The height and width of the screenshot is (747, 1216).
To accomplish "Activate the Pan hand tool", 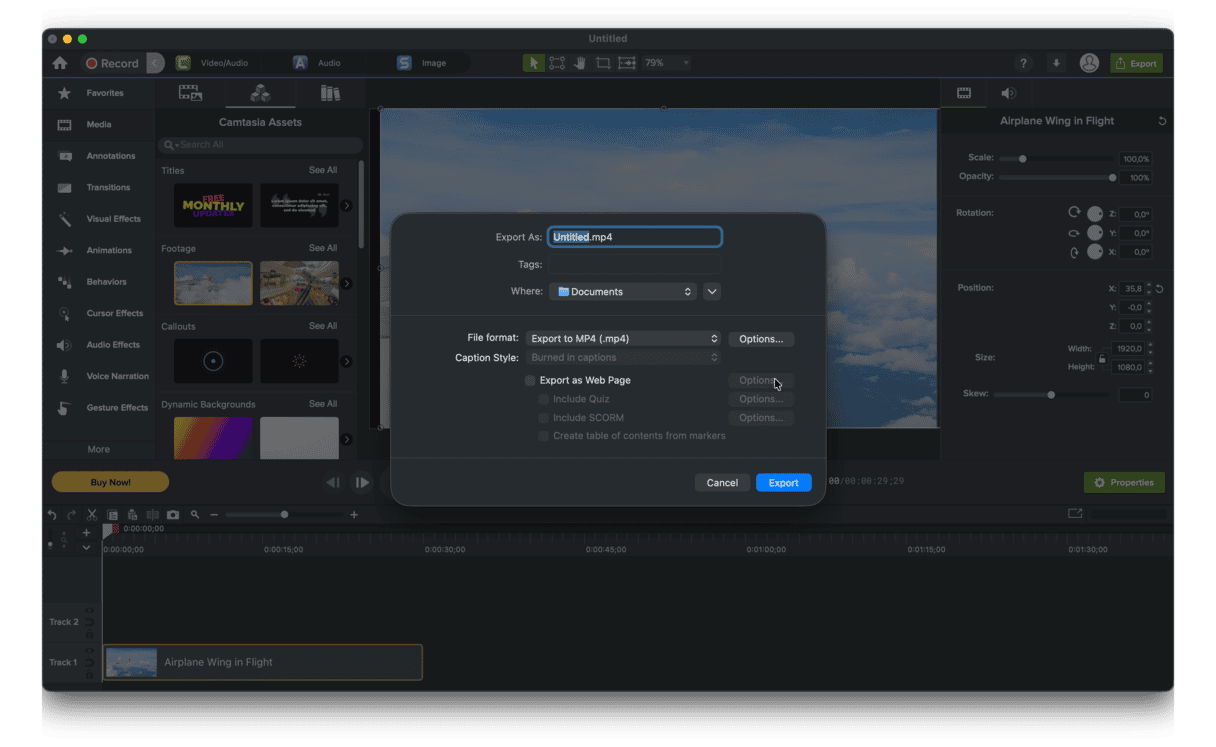I will tap(580, 63).
